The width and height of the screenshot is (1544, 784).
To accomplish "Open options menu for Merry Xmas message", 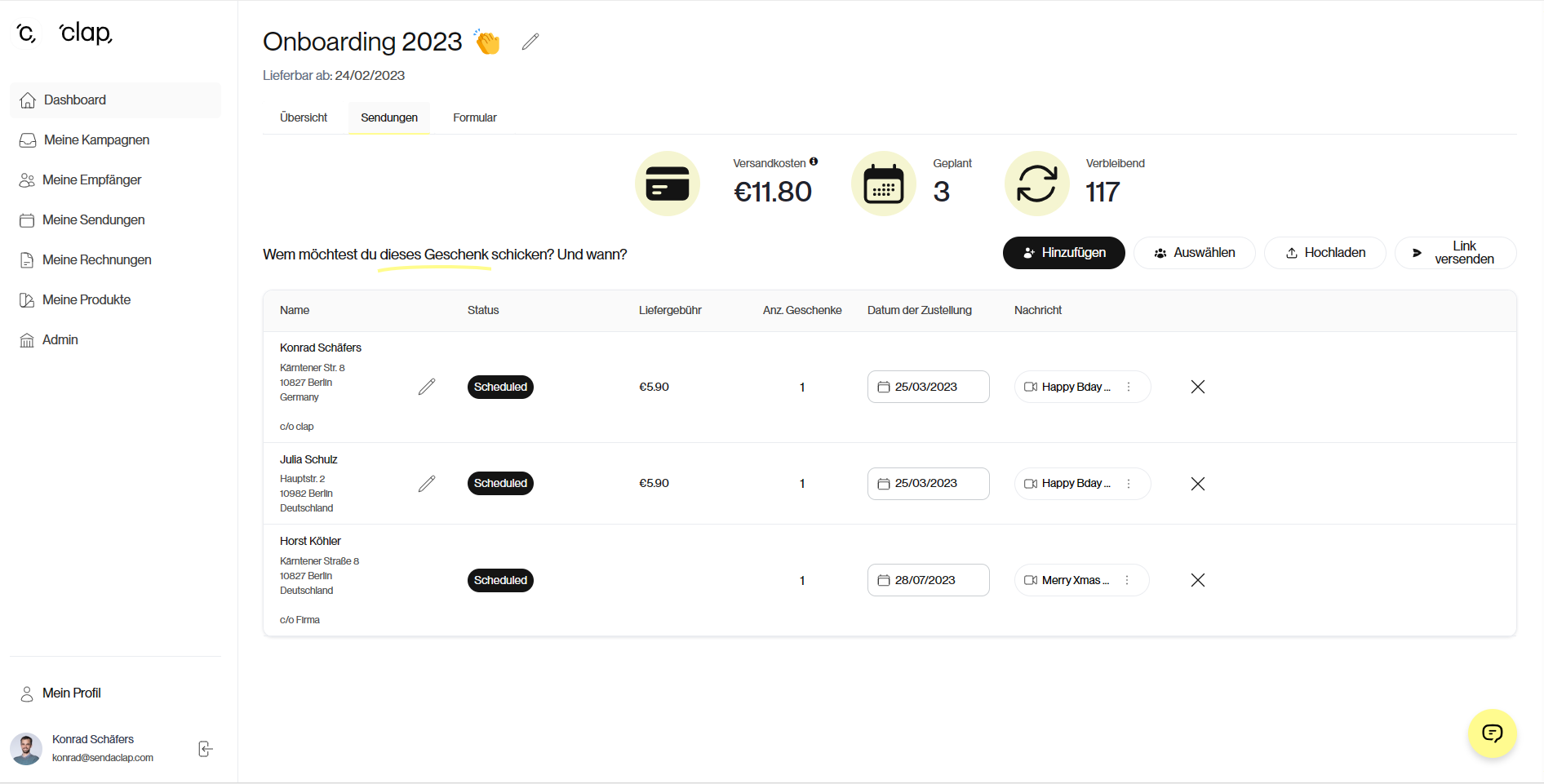I will click(x=1127, y=580).
